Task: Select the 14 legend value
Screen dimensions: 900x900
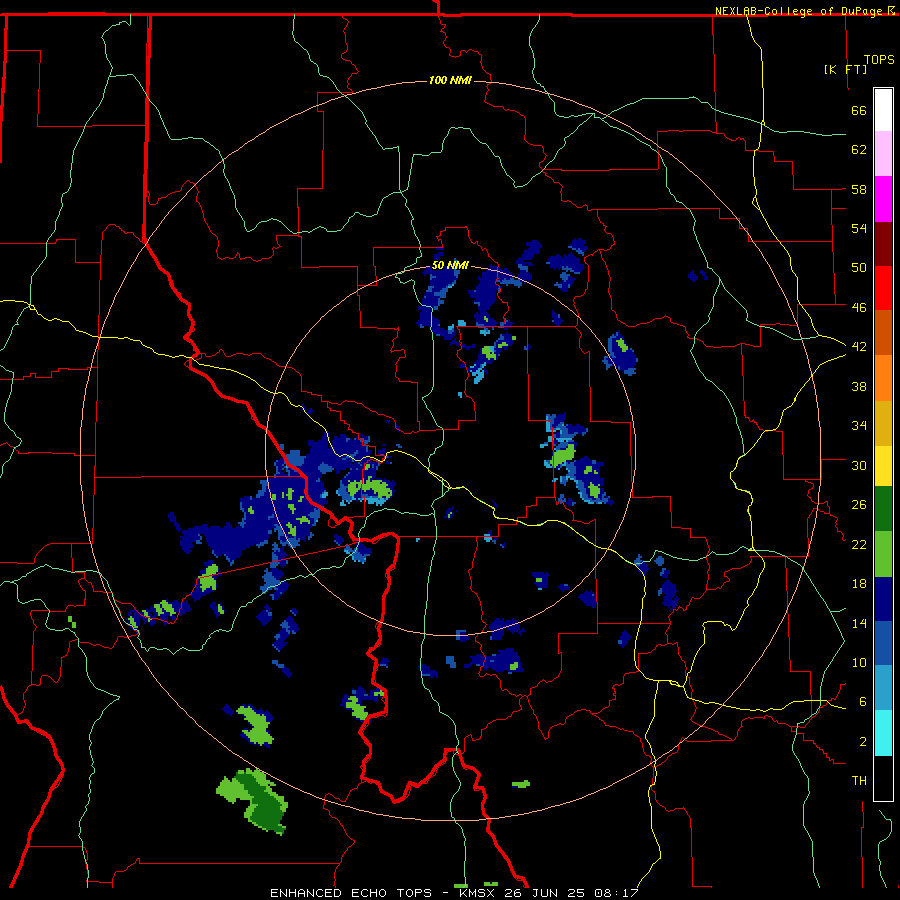Action: coord(859,623)
